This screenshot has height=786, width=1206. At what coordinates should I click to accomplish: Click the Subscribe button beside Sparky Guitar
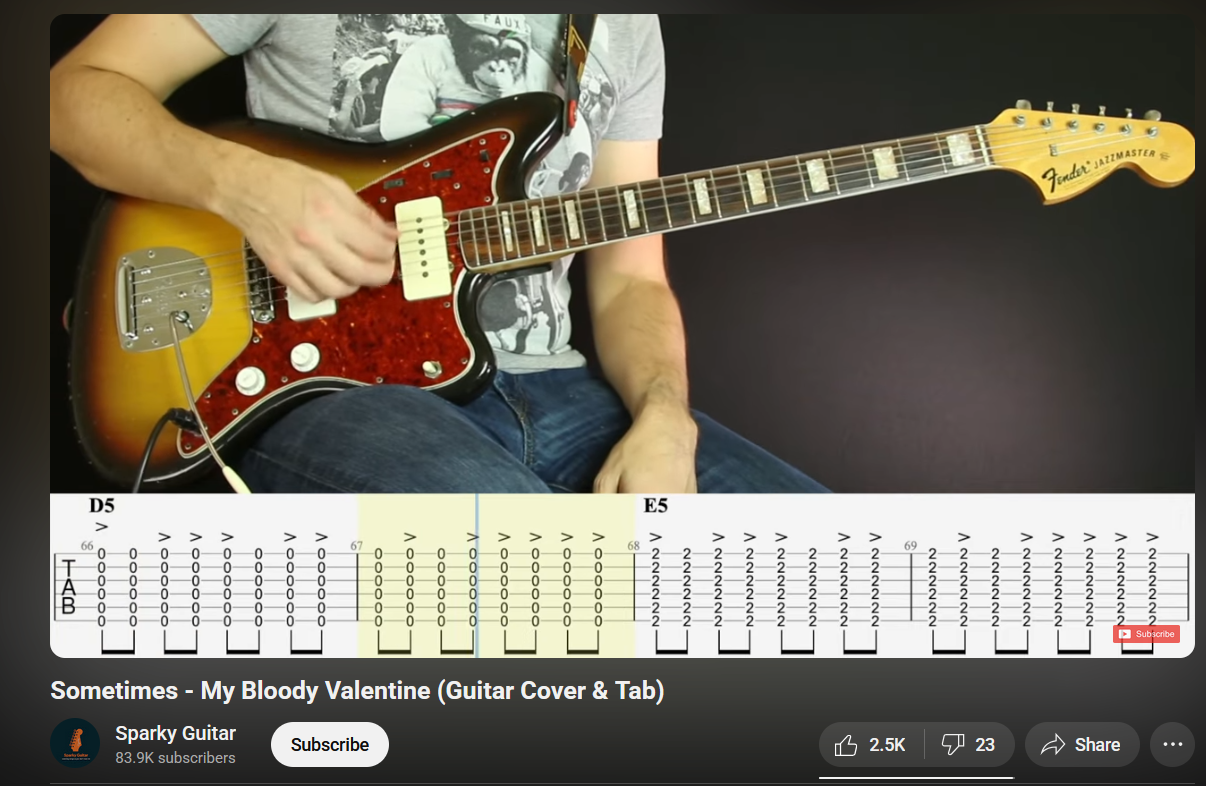(x=330, y=745)
